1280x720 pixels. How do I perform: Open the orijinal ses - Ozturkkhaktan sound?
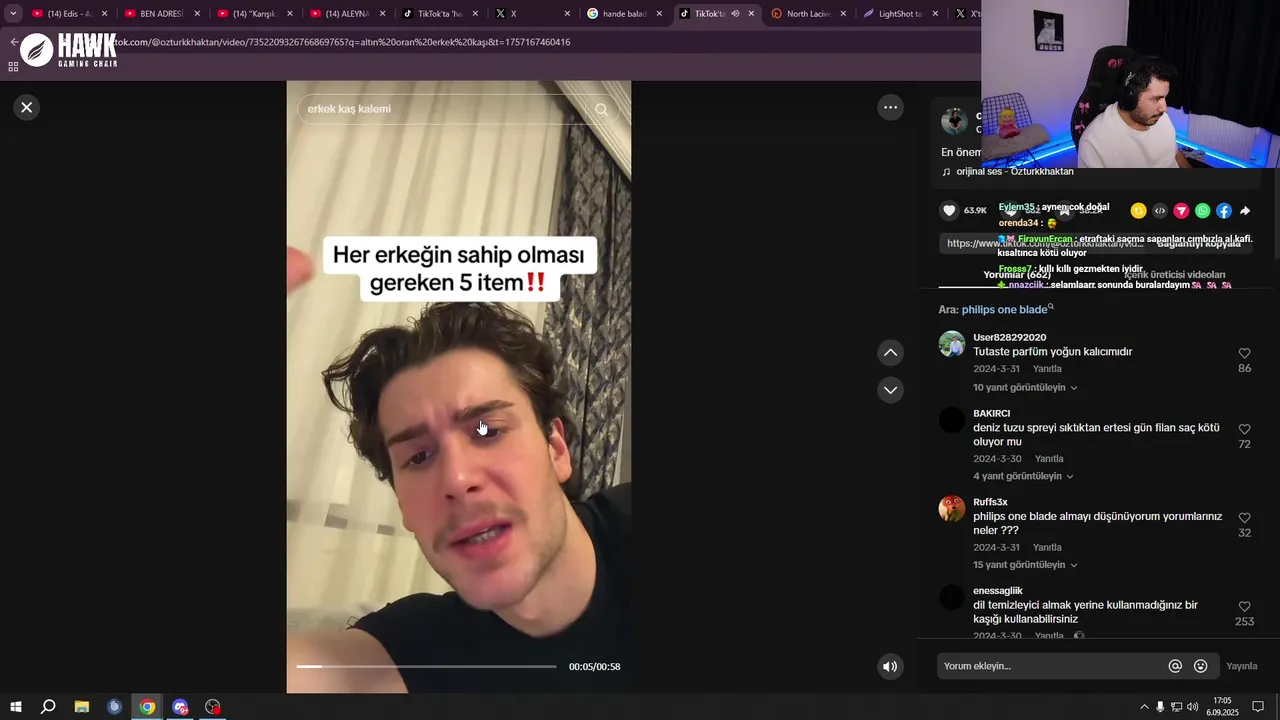coord(1008,172)
